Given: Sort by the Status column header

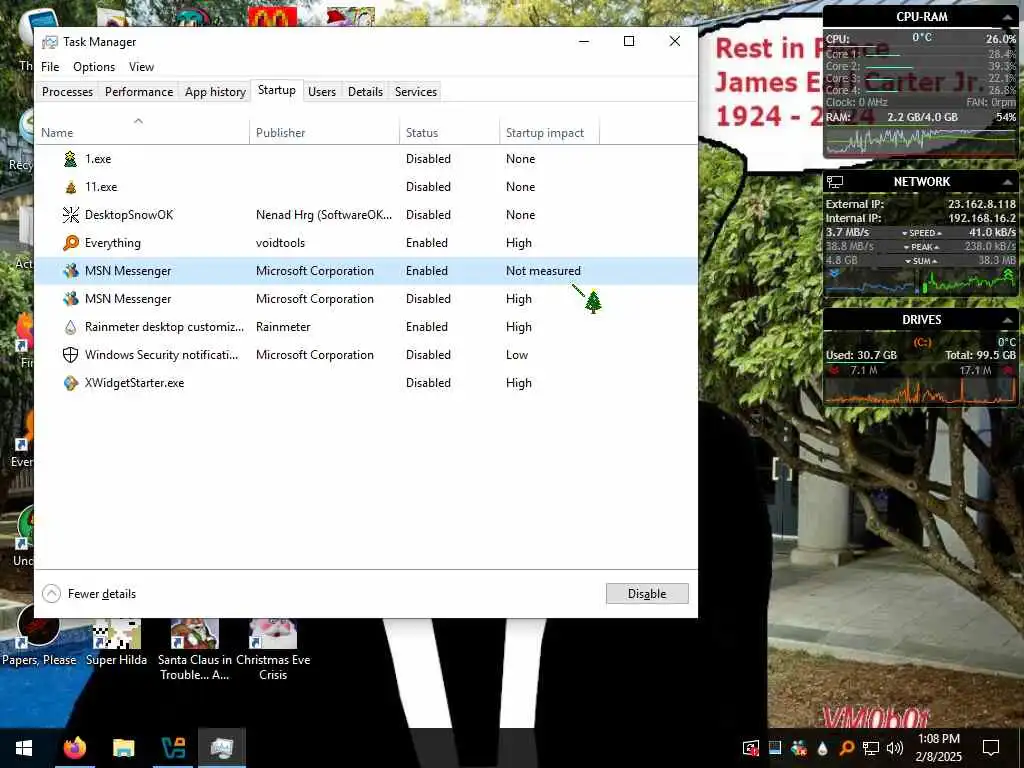Looking at the screenshot, I should click(x=449, y=133).
